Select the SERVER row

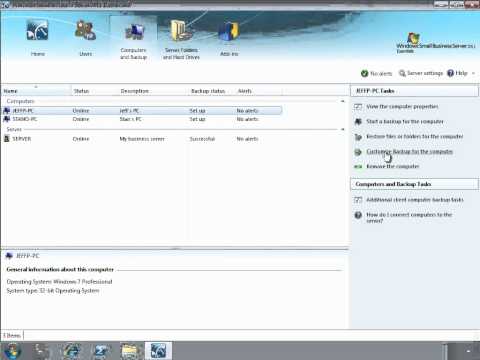(142, 139)
